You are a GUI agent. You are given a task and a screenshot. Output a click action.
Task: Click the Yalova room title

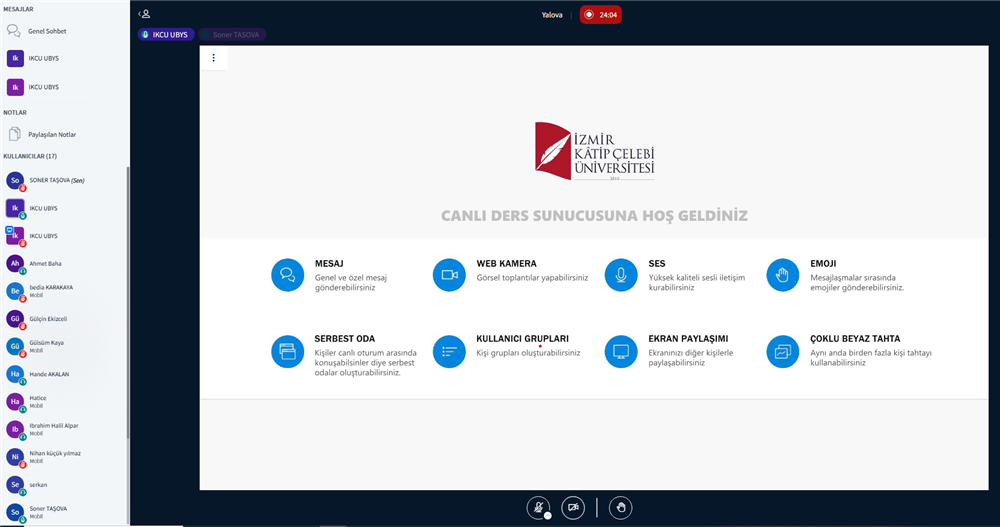pyautogui.click(x=552, y=15)
